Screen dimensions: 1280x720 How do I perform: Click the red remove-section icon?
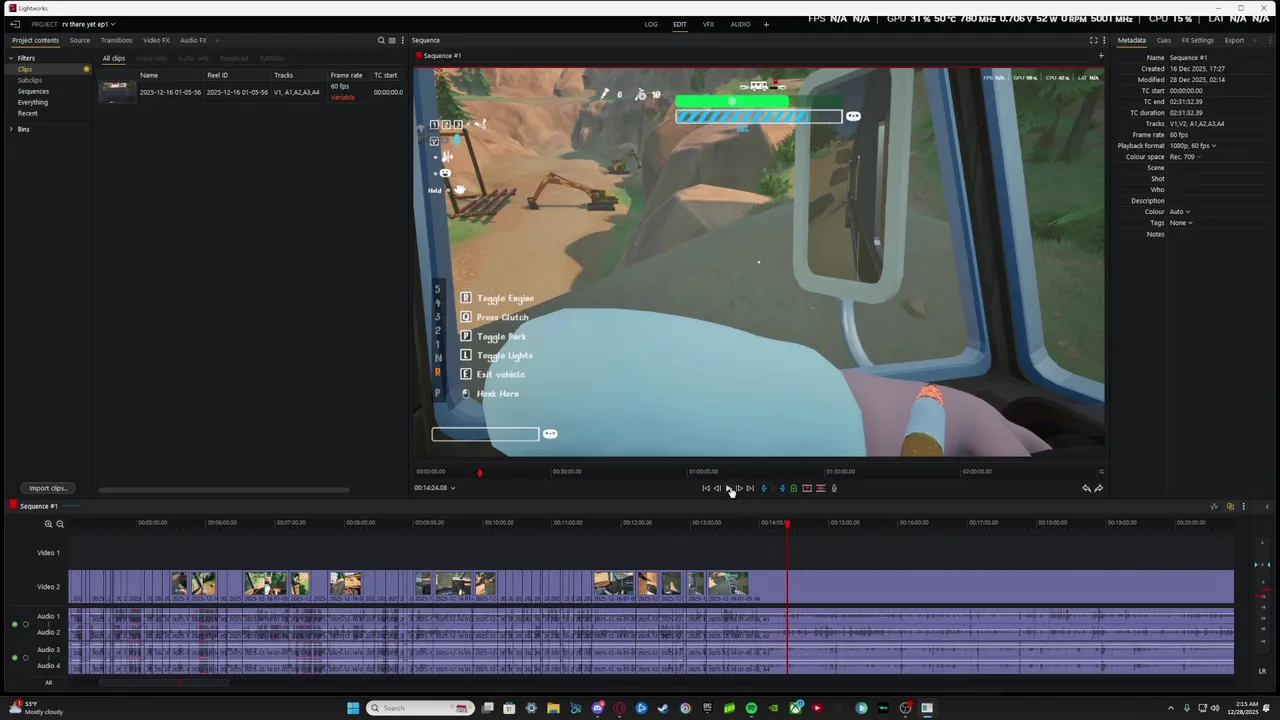(x=807, y=488)
